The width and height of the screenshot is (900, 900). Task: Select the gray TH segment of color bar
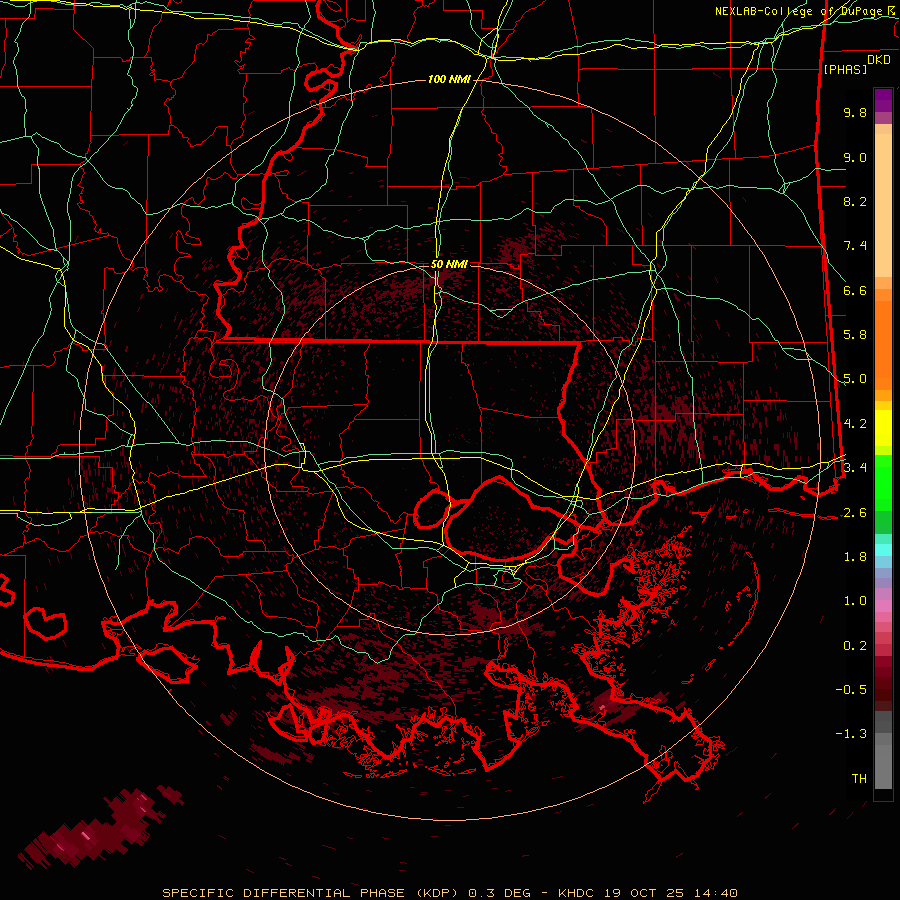[883, 767]
